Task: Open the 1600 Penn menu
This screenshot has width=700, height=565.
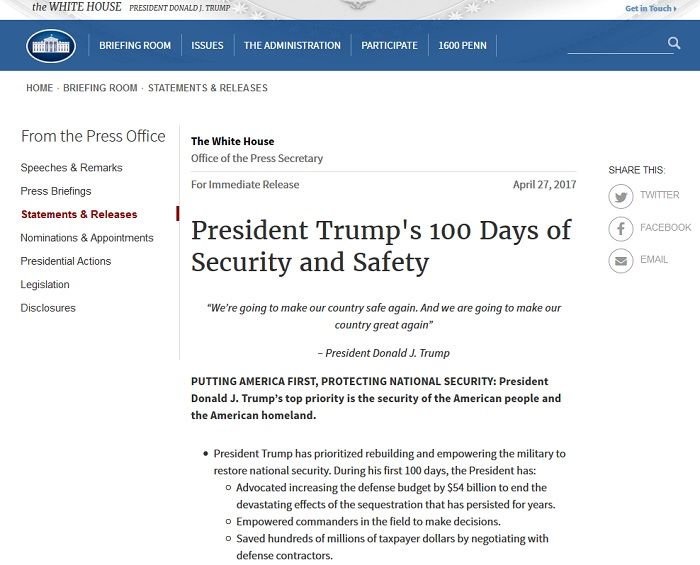Action: [x=462, y=46]
